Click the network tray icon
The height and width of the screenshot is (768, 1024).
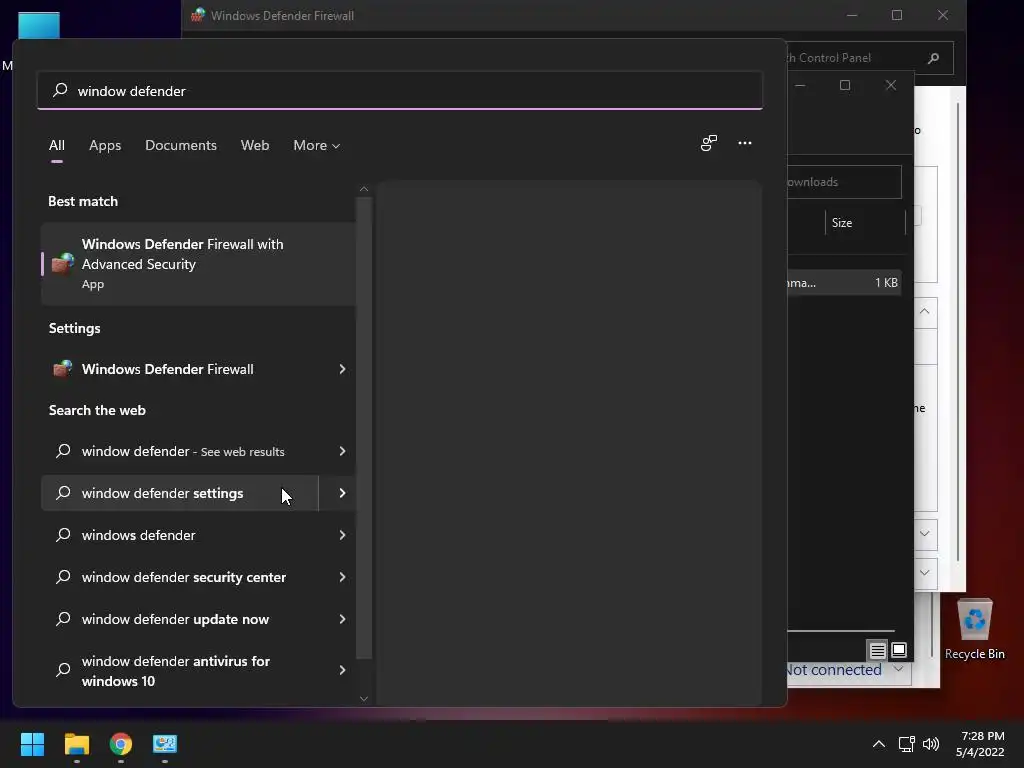[906, 744]
